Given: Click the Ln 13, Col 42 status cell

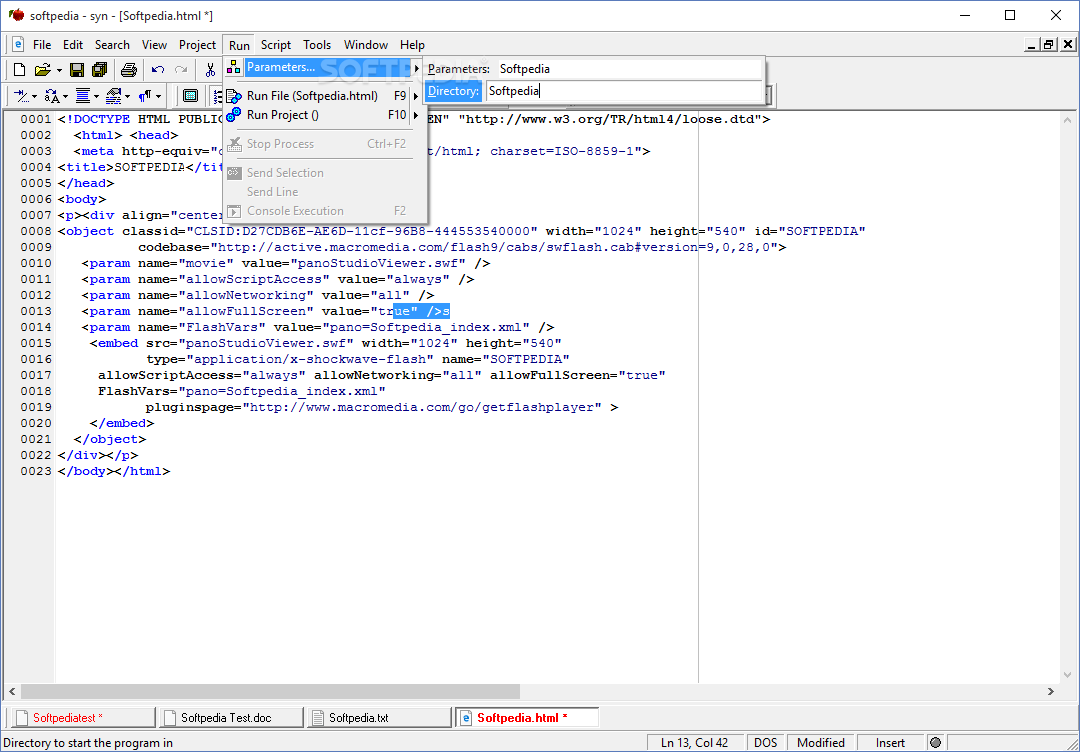Looking at the screenshot, I should click(x=694, y=743).
